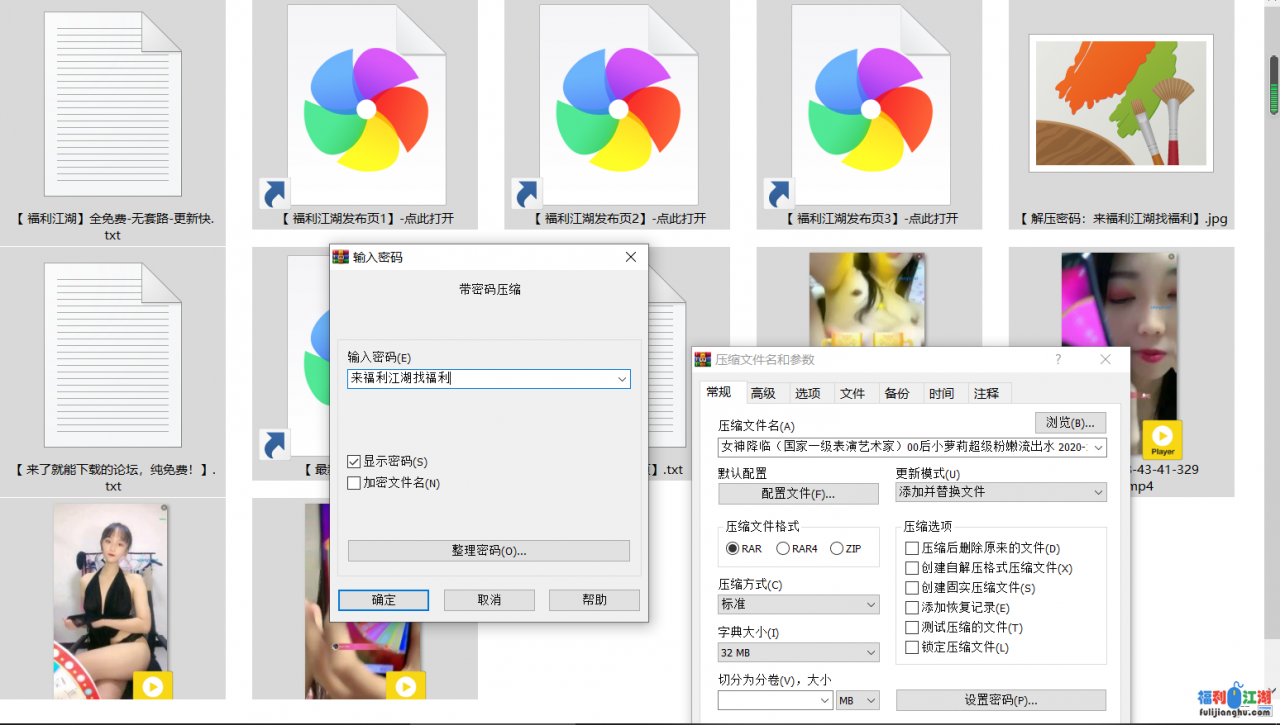
Task: Switch to the 高级 tab
Action: click(x=763, y=392)
